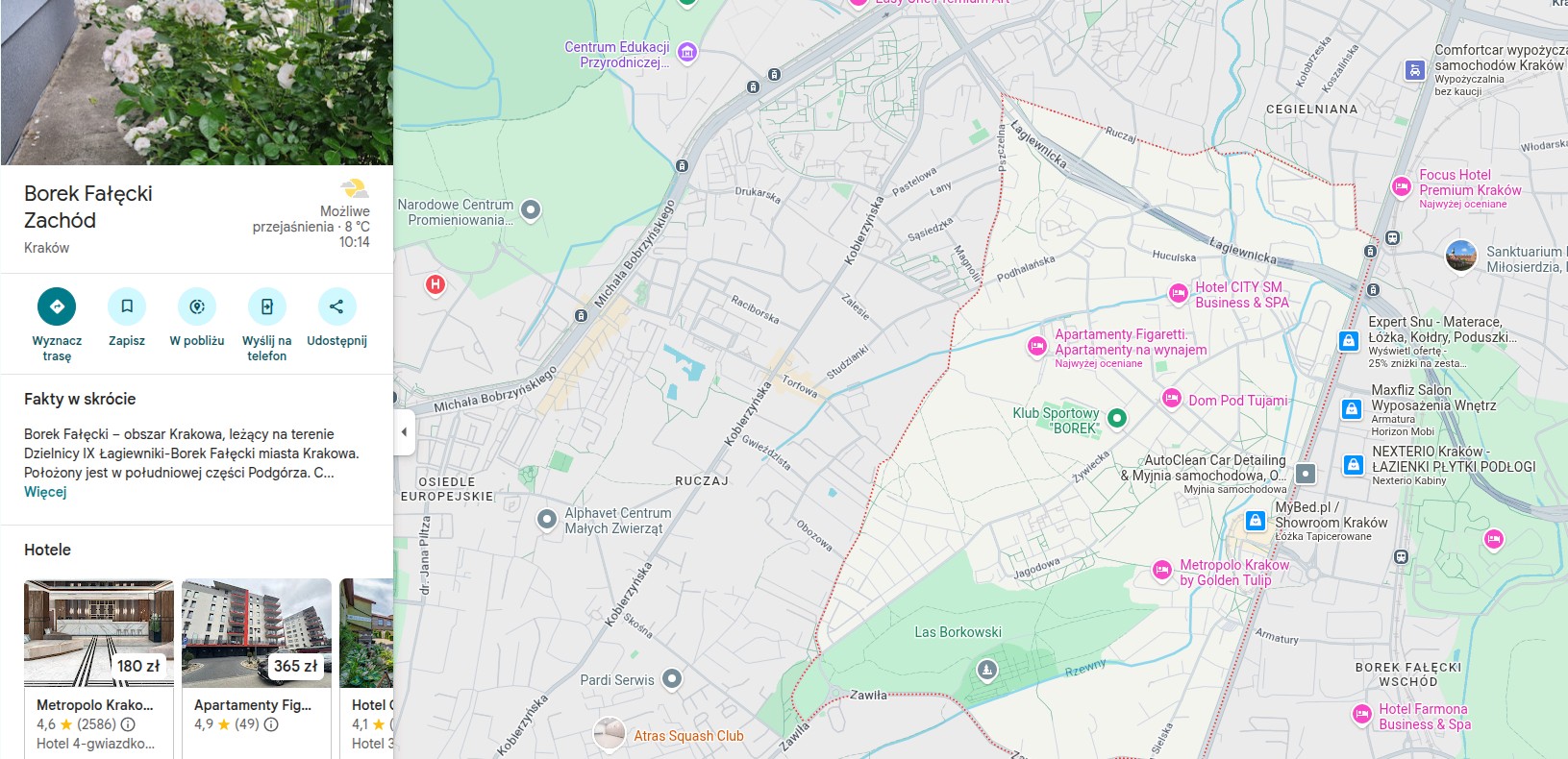
Task: Open the Atras Squash Club marker
Action: tap(609, 734)
